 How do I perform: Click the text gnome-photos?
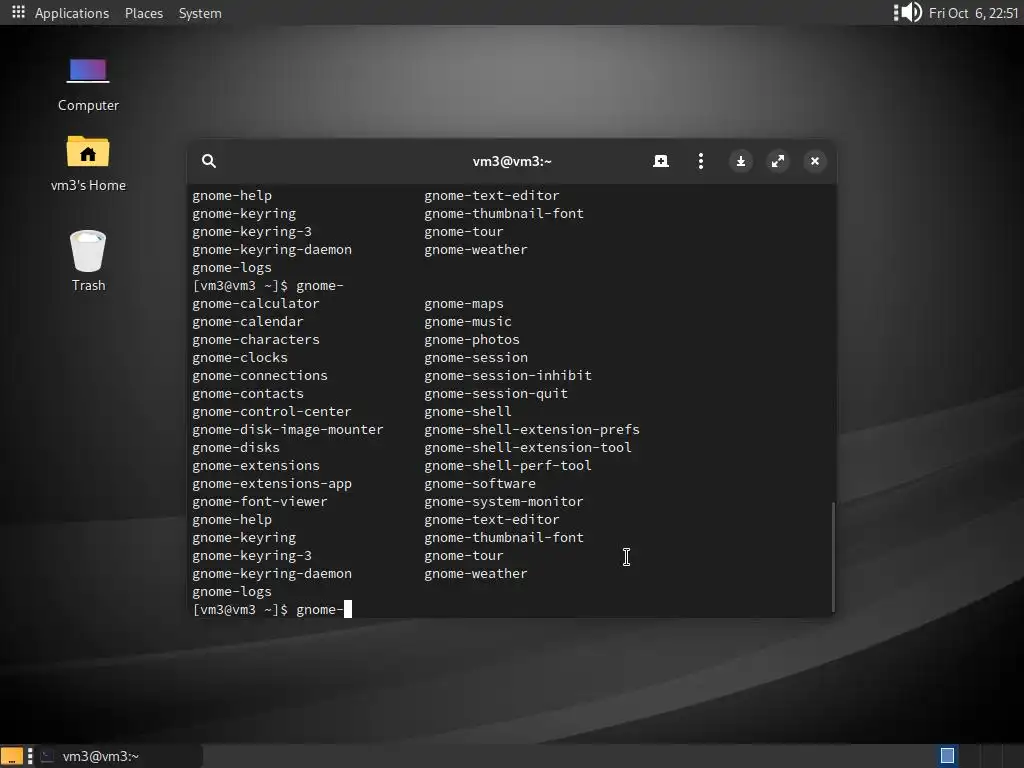click(472, 340)
